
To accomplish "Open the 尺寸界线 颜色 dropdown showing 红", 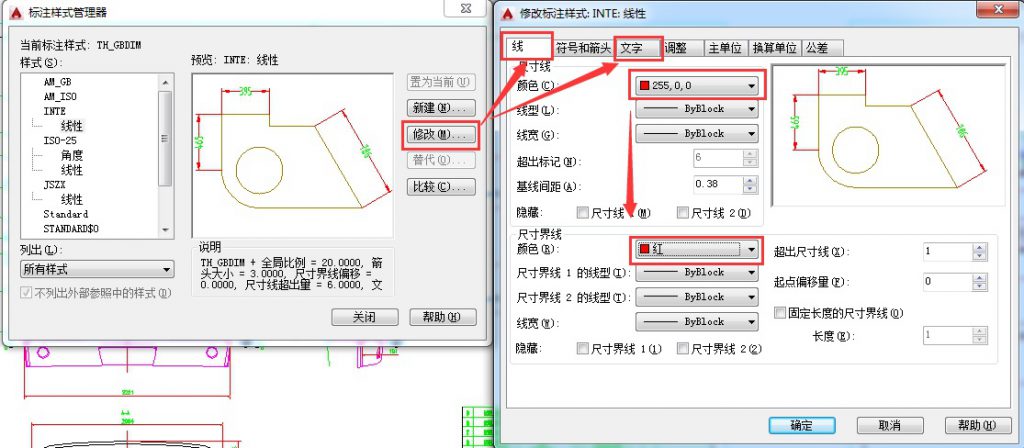I will [696, 248].
